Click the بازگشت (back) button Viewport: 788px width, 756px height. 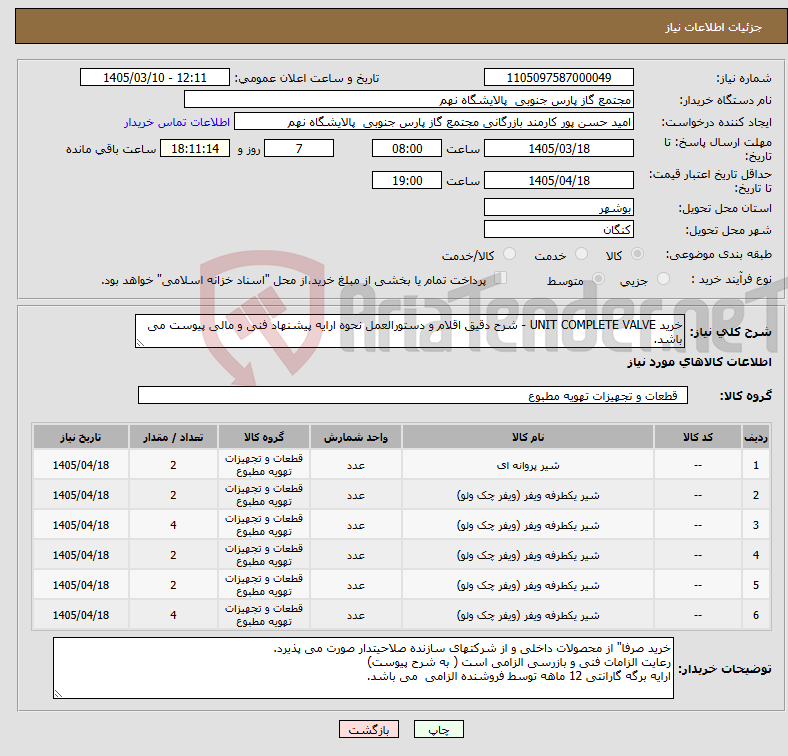[369, 729]
